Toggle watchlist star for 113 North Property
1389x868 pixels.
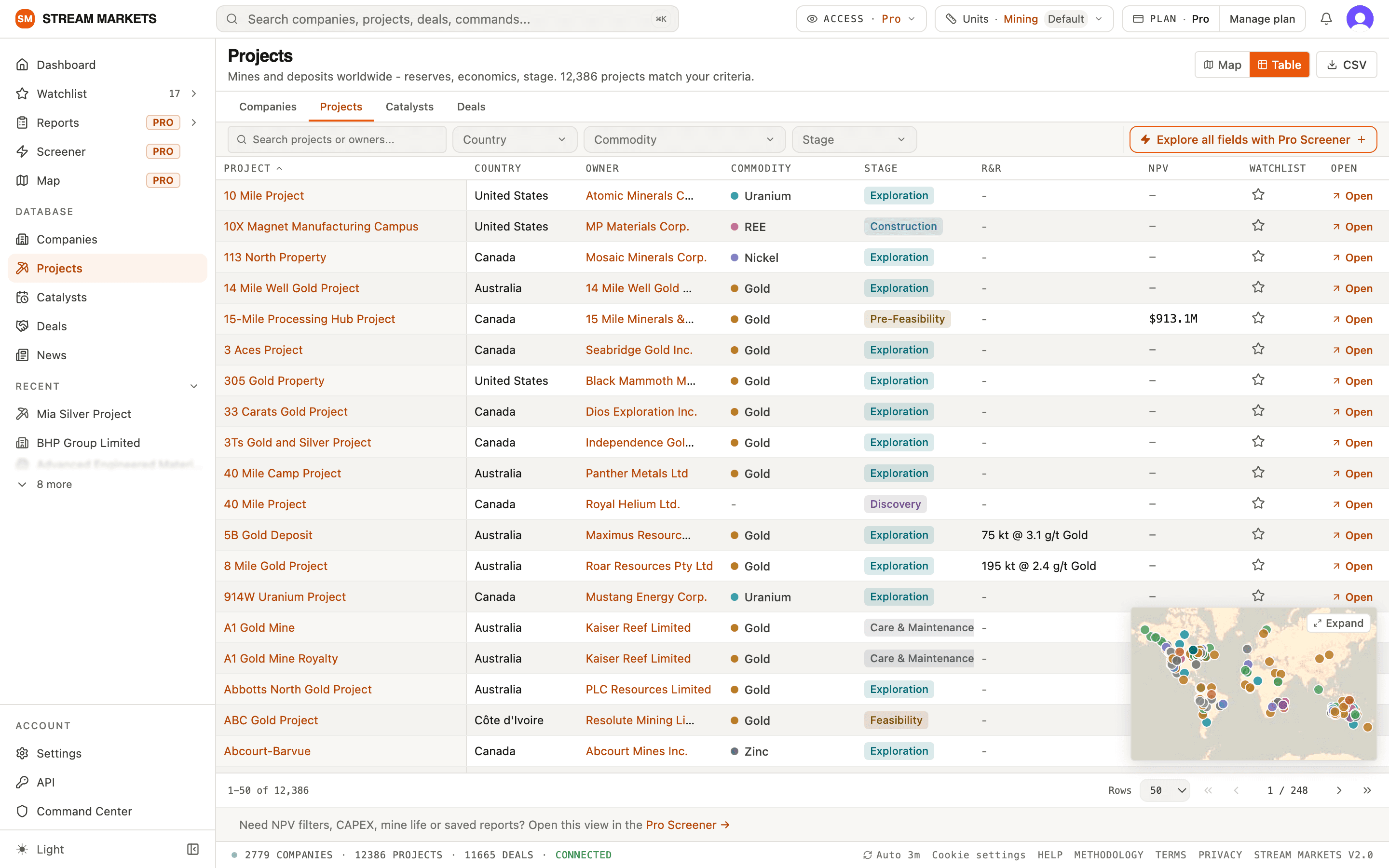tap(1258, 257)
